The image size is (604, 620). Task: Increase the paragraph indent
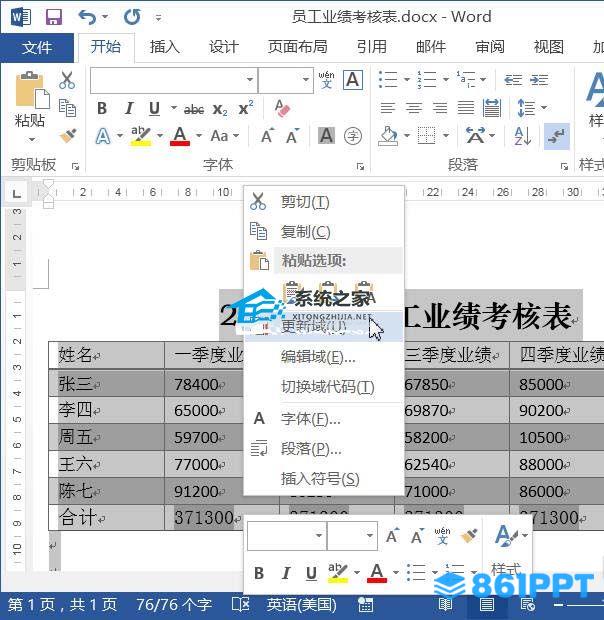point(539,80)
